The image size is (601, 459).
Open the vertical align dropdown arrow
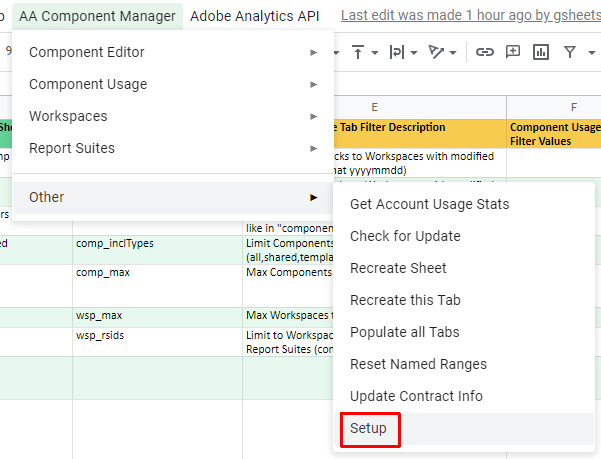375,52
